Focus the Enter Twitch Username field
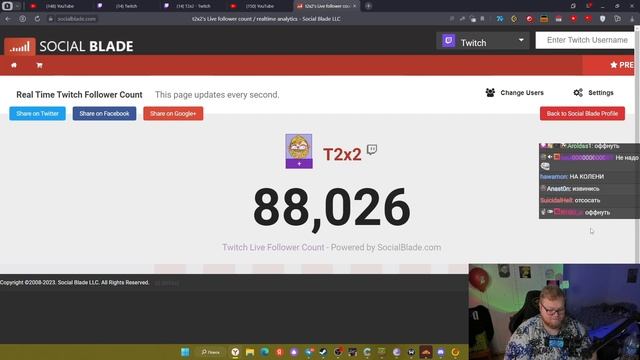The image size is (640, 360). tap(586, 40)
